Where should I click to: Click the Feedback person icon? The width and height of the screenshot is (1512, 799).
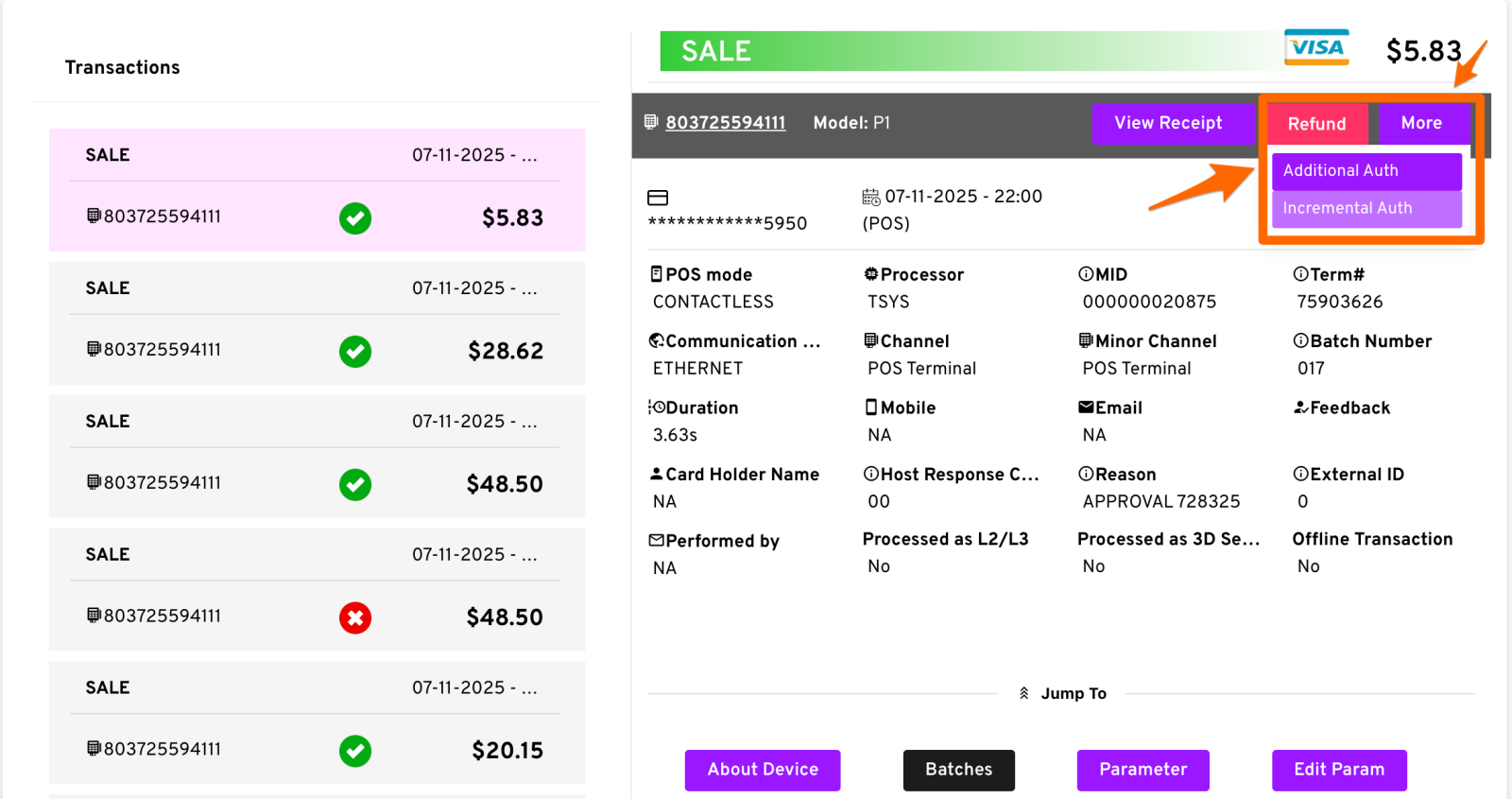1300,408
